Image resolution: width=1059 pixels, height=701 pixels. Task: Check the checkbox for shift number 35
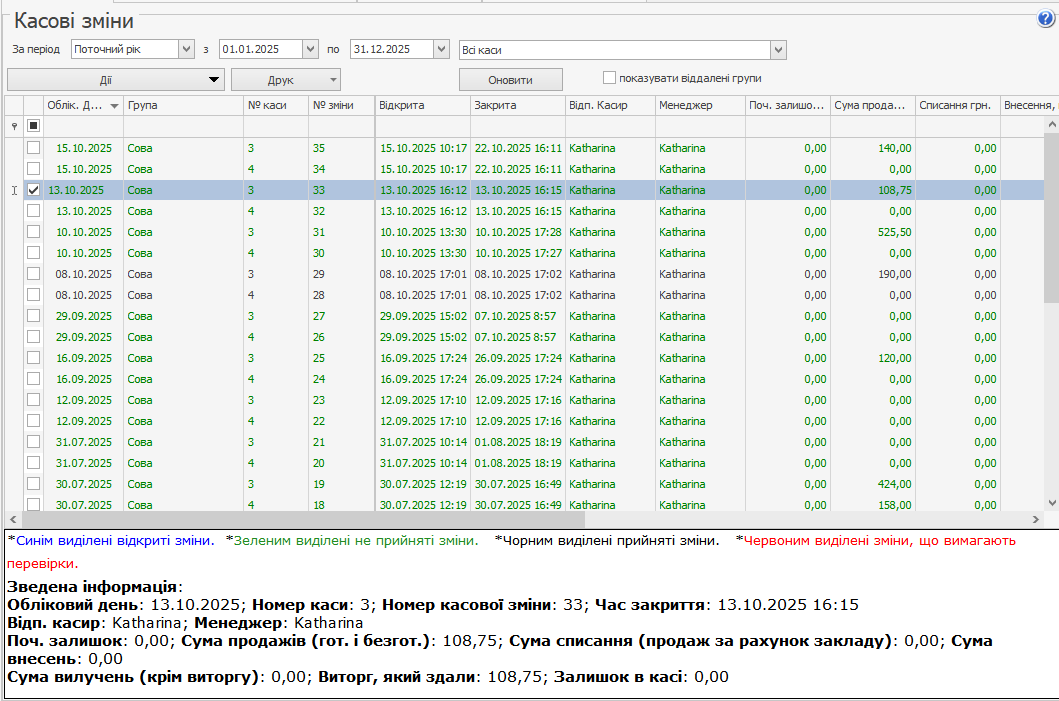pyautogui.click(x=33, y=148)
